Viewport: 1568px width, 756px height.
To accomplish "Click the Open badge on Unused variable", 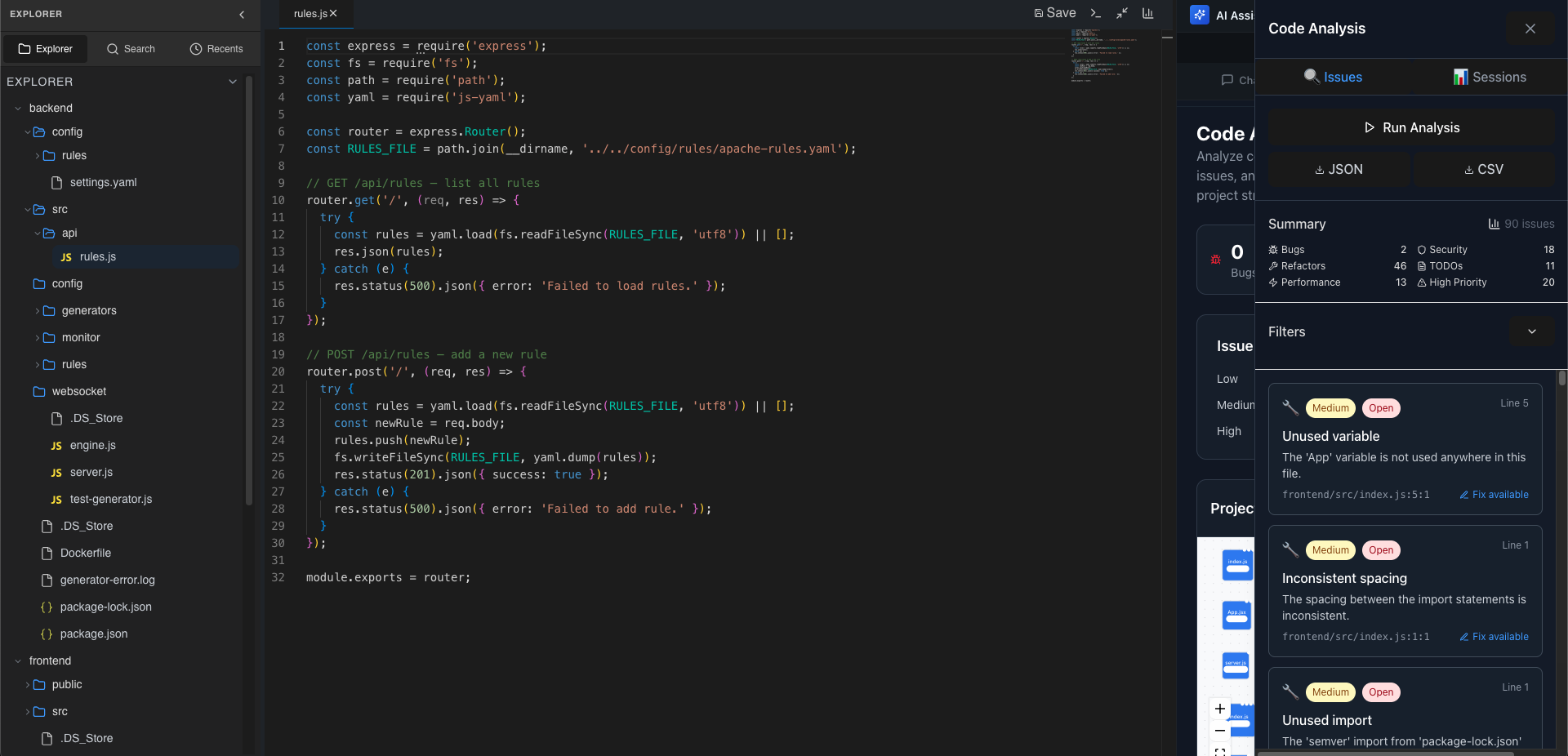I will pyautogui.click(x=1381, y=408).
